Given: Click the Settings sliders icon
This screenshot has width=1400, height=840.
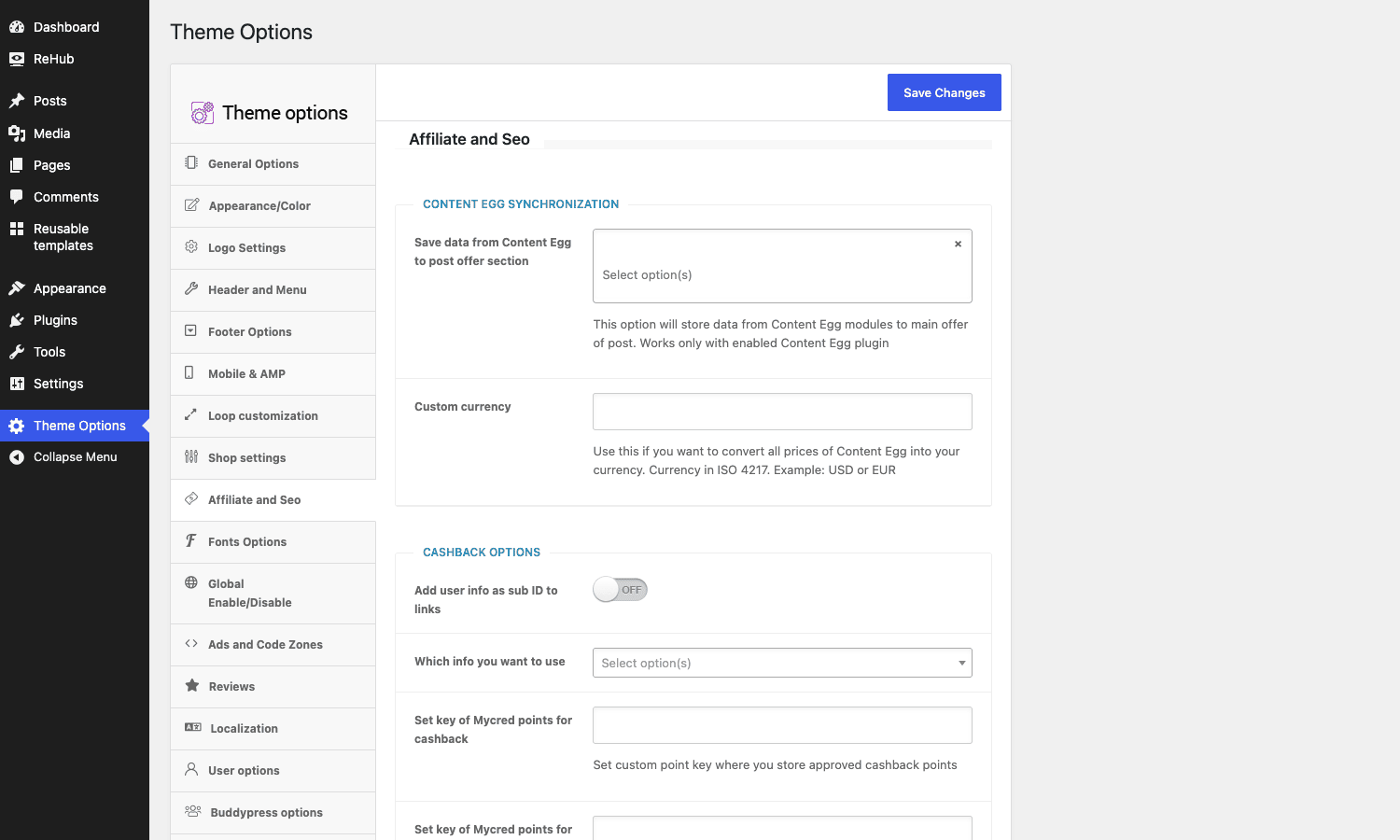Looking at the screenshot, I should point(17,384).
